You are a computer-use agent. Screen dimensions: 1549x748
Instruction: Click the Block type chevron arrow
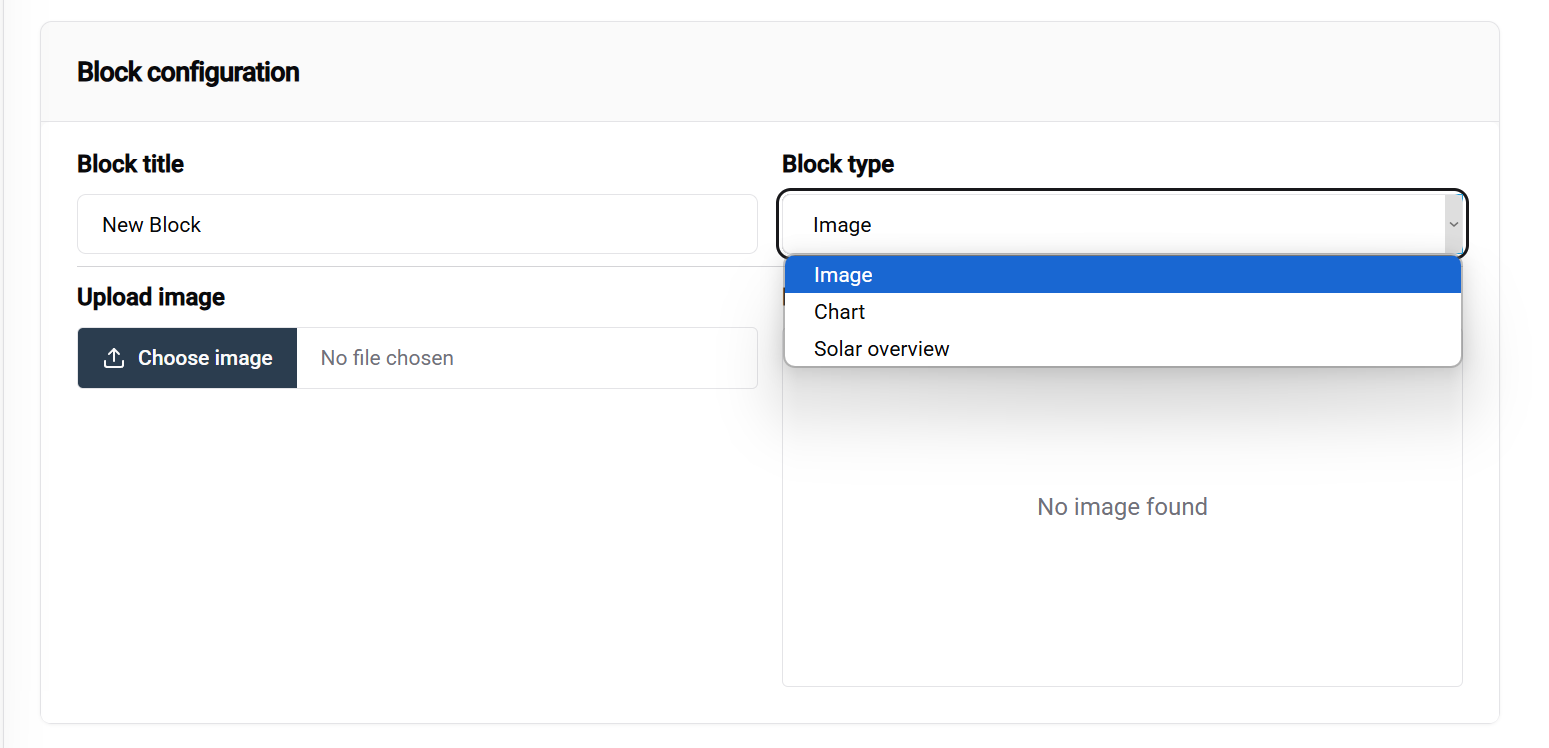pos(1454,225)
